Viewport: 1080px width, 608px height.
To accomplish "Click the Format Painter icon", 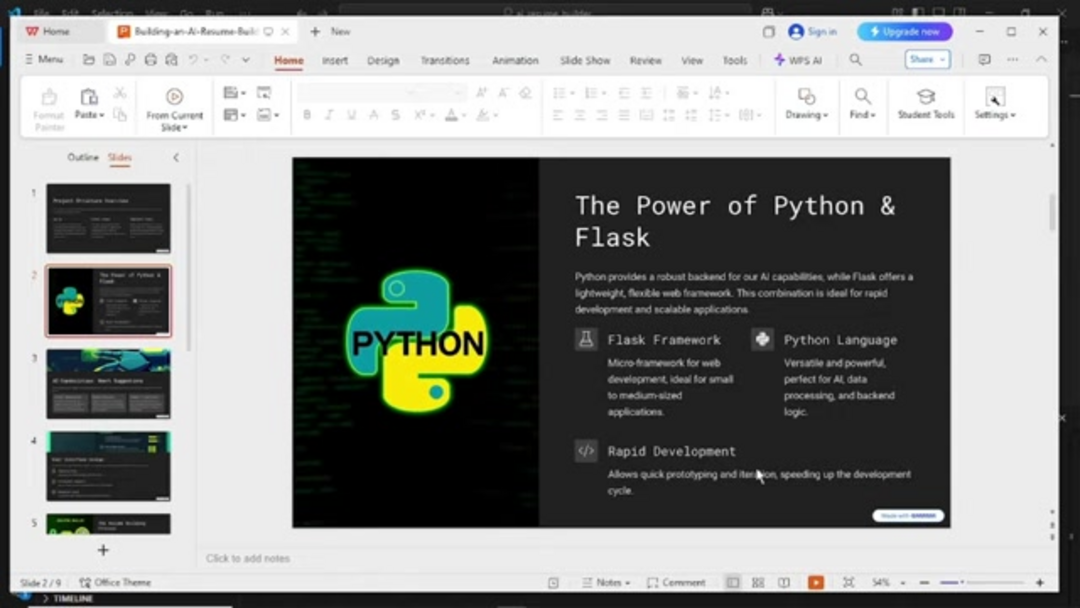I will pyautogui.click(x=49, y=98).
